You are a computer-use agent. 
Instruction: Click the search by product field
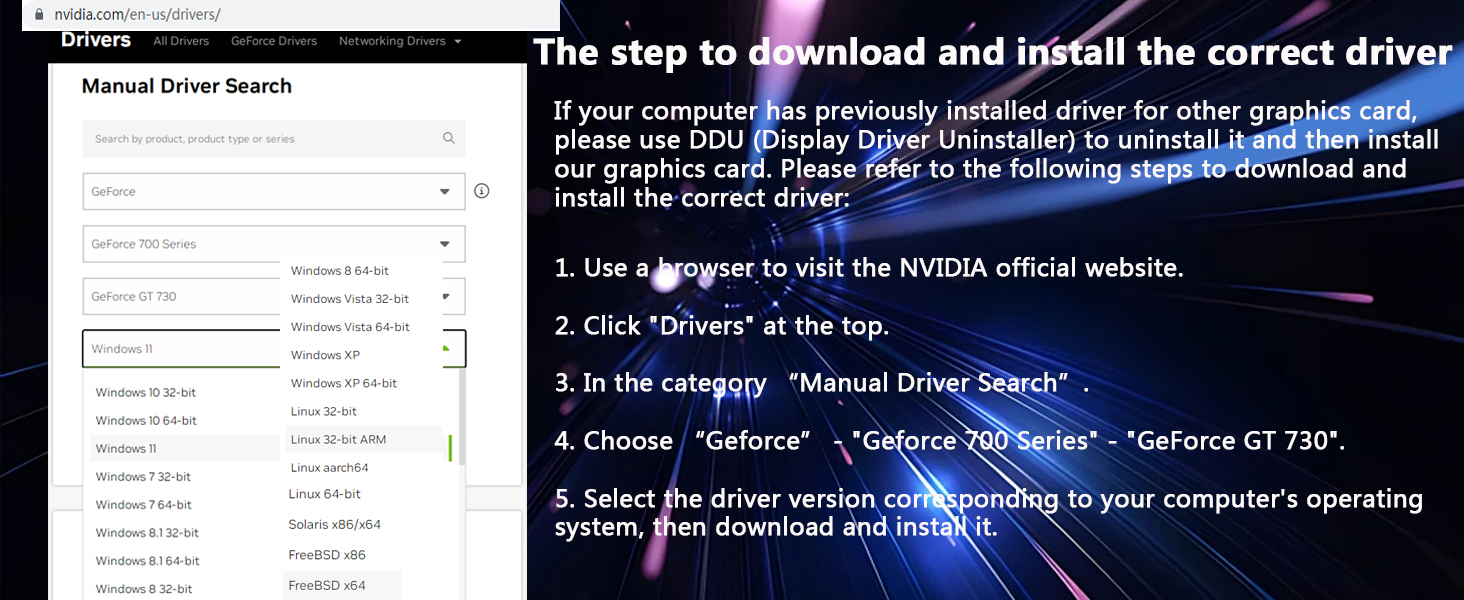(274, 139)
